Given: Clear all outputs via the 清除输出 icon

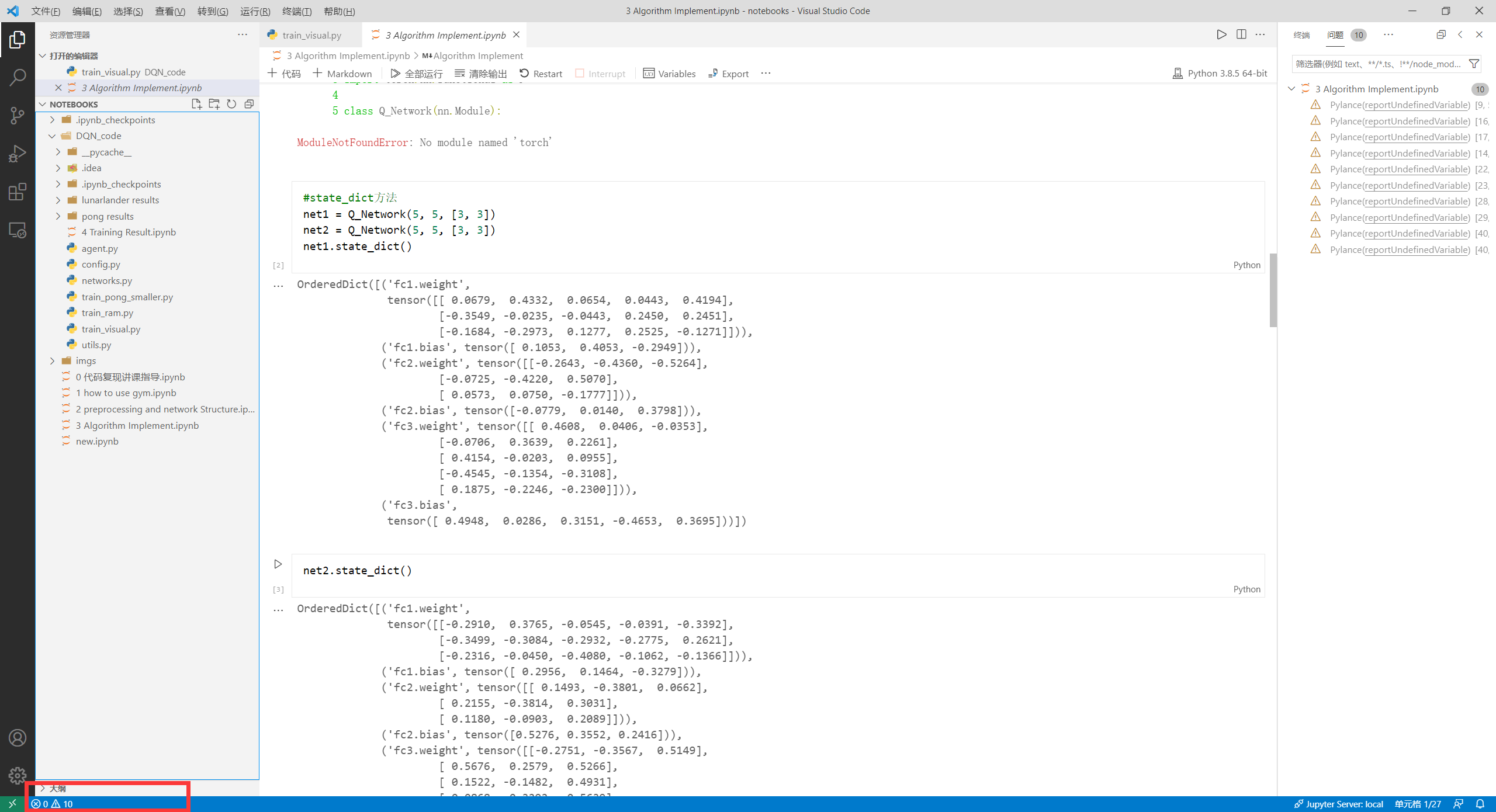Looking at the screenshot, I should click(479, 73).
